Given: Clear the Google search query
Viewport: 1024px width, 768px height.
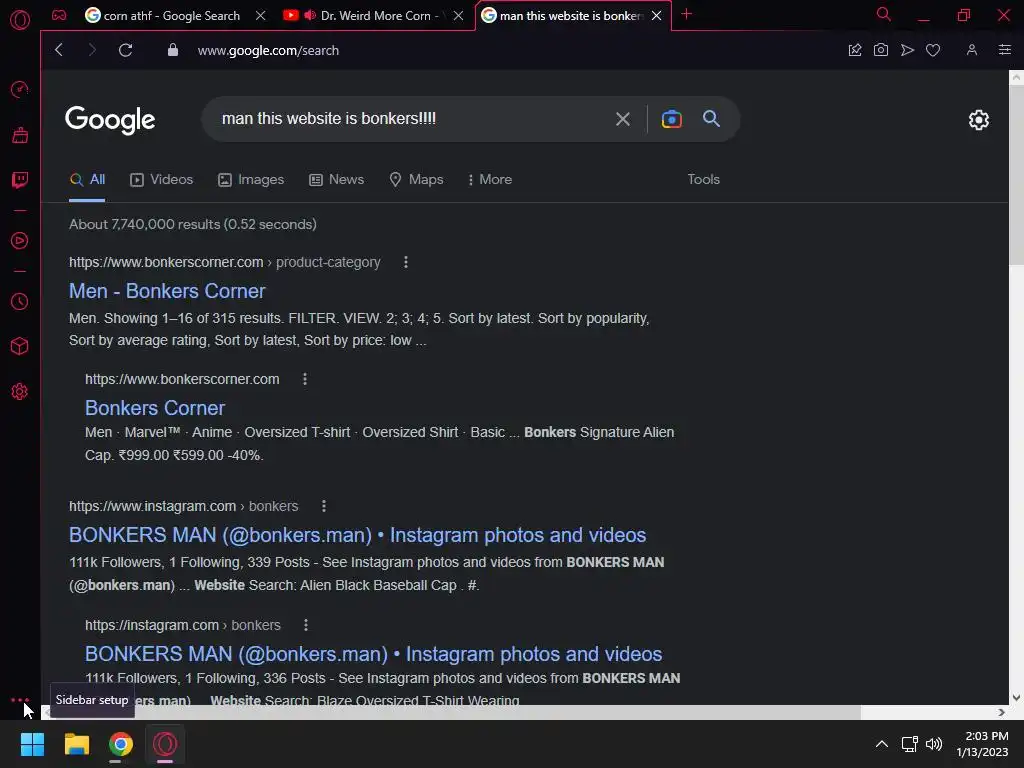Looking at the screenshot, I should point(622,119).
